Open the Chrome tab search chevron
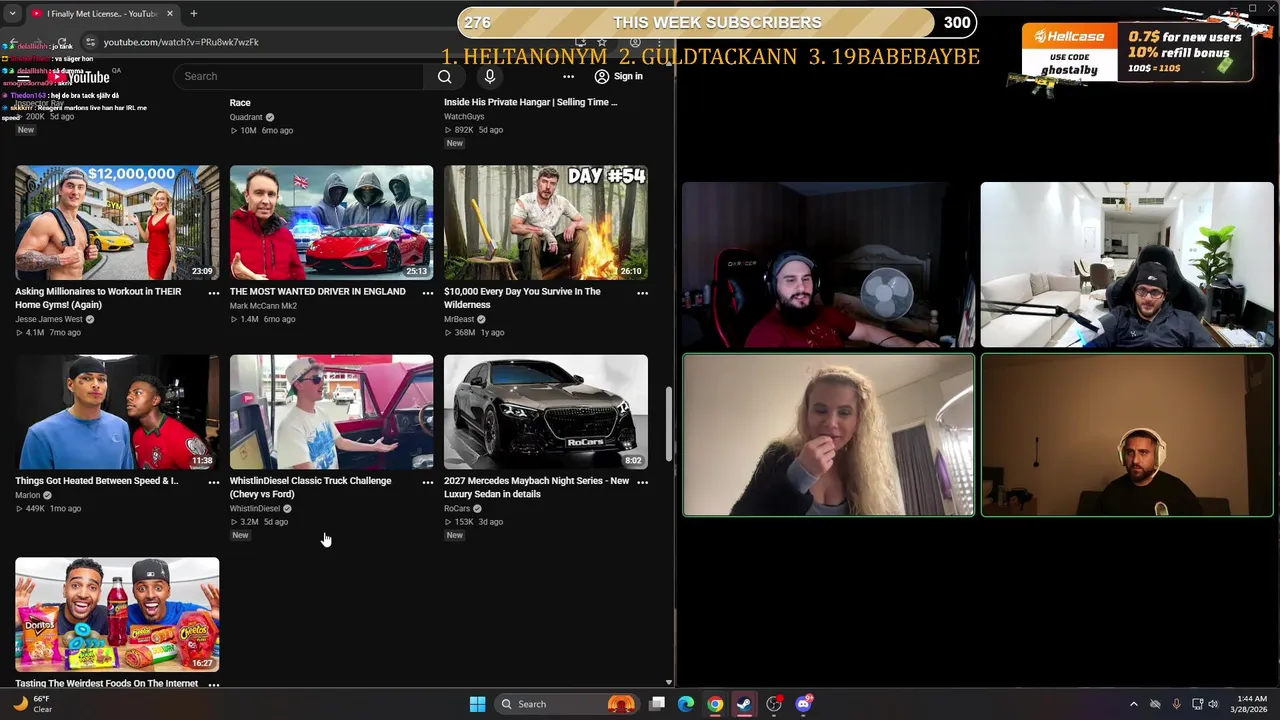 click(11, 14)
